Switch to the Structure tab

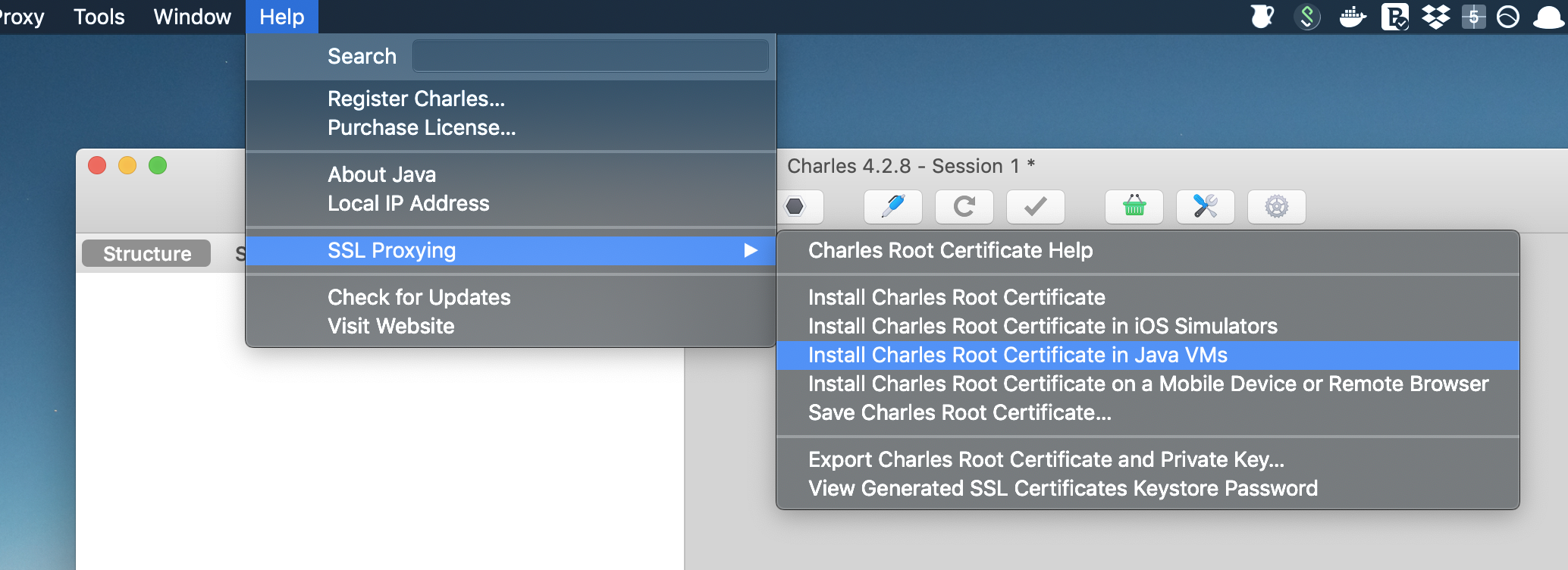pos(146,253)
